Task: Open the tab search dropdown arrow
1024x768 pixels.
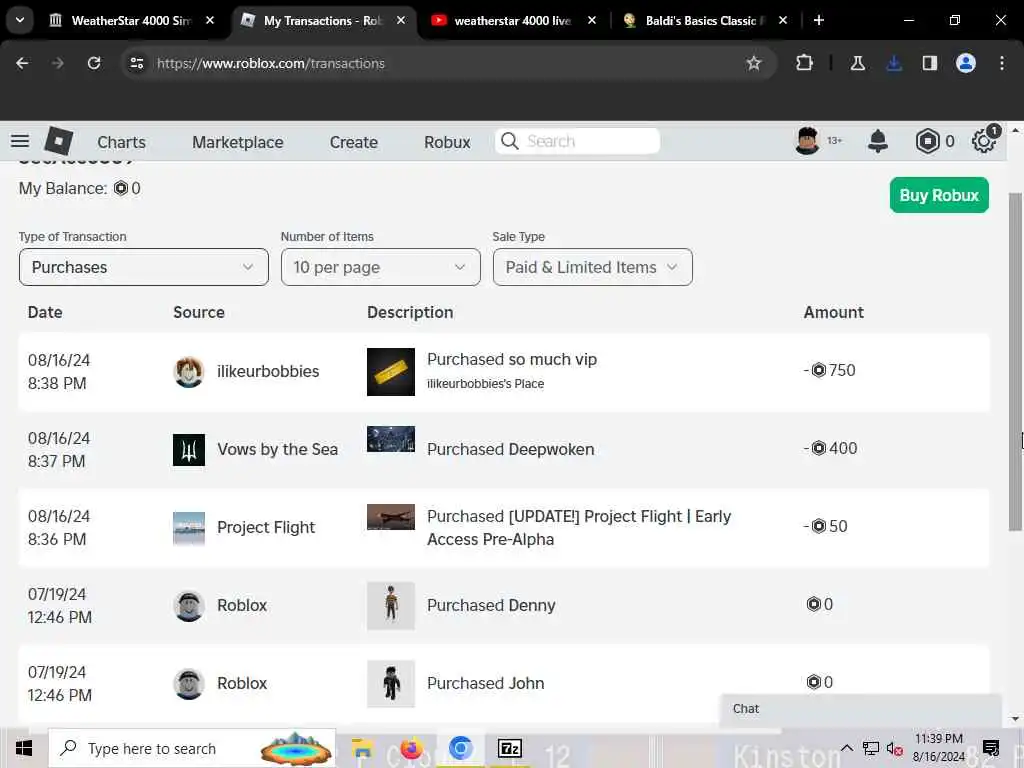Action: tap(20, 20)
